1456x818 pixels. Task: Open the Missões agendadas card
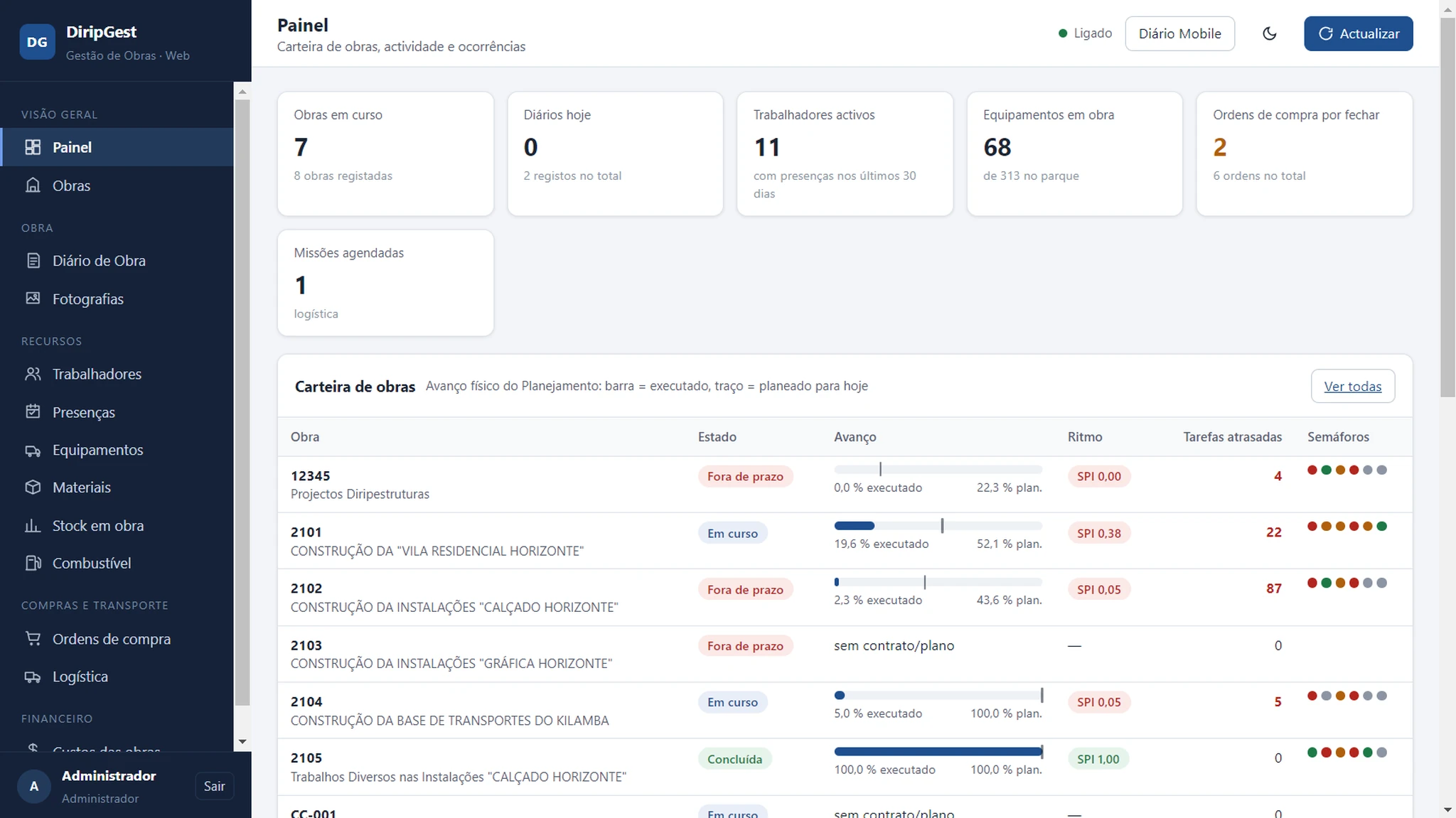[x=385, y=283]
